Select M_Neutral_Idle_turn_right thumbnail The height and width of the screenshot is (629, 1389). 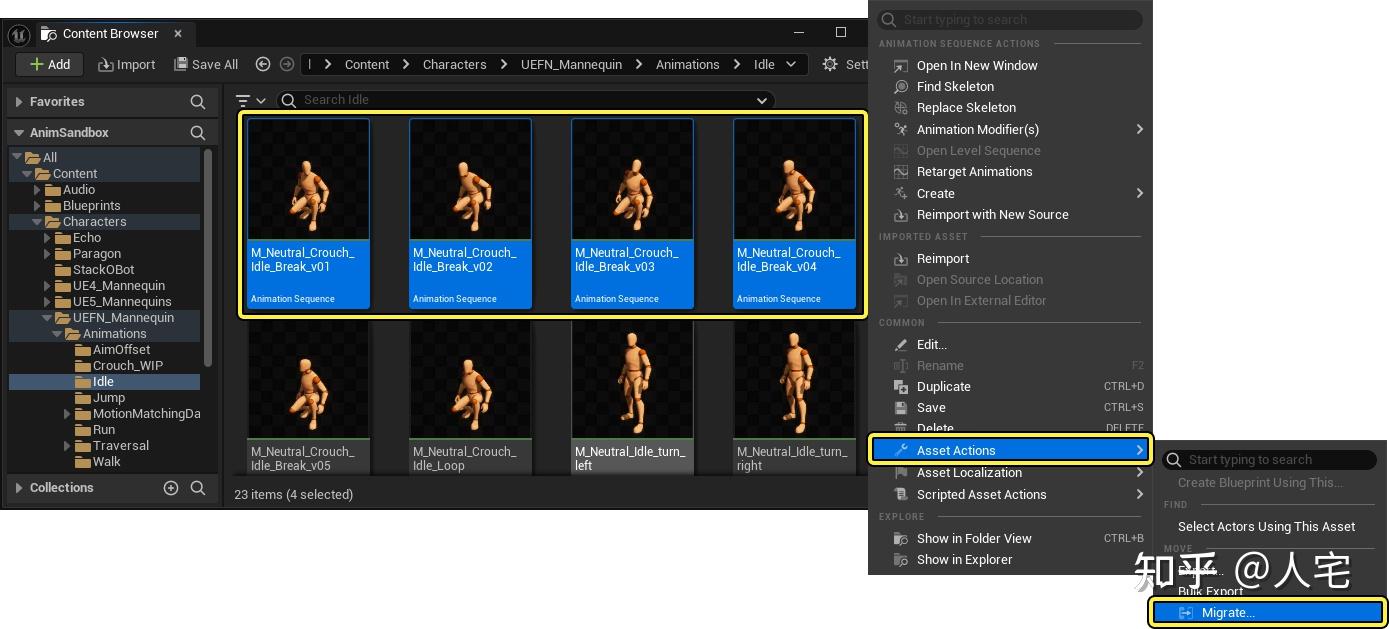pos(794,381)
